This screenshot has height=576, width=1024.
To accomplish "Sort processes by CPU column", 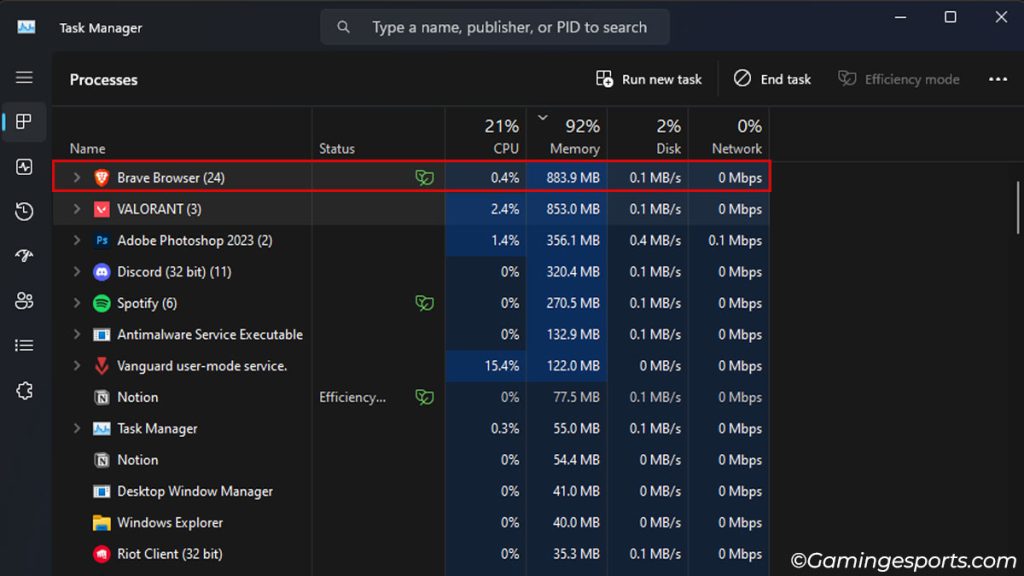I will (487, 135).
